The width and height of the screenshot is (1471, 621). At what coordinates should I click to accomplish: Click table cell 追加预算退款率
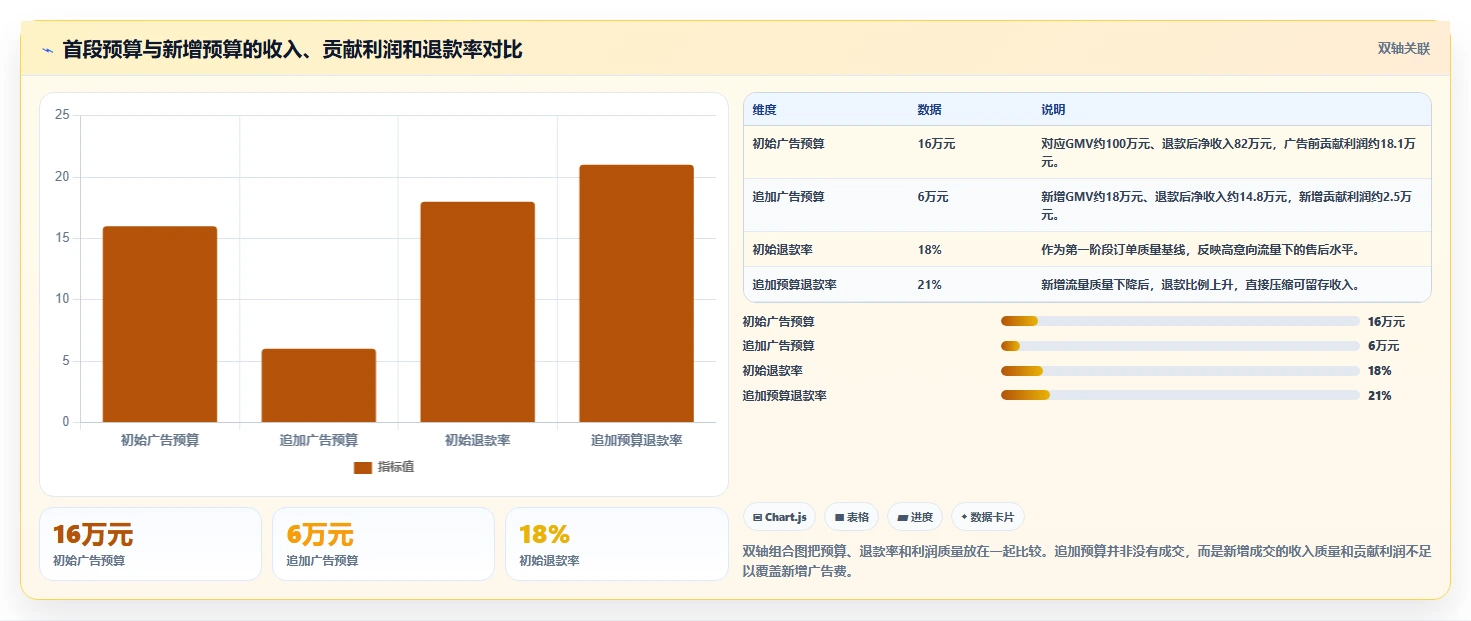click(x=795, y=285)
